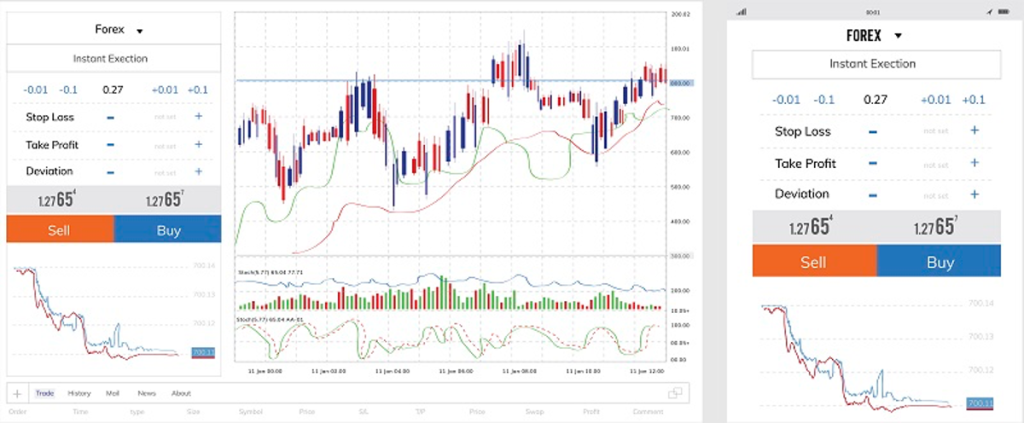The height and width of the screenshot is (423, 1024).
Task: Click Instant Exection box in desktop panel
Action: (114, 59)
